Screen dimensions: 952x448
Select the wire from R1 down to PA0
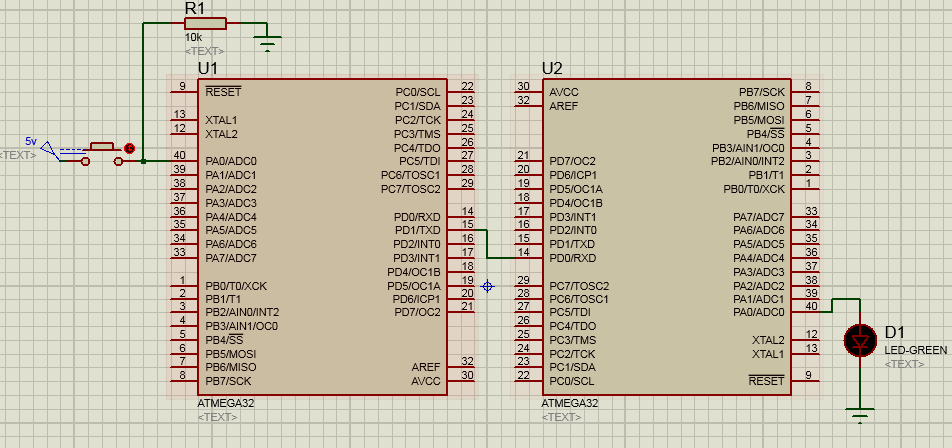click(143, 91)
